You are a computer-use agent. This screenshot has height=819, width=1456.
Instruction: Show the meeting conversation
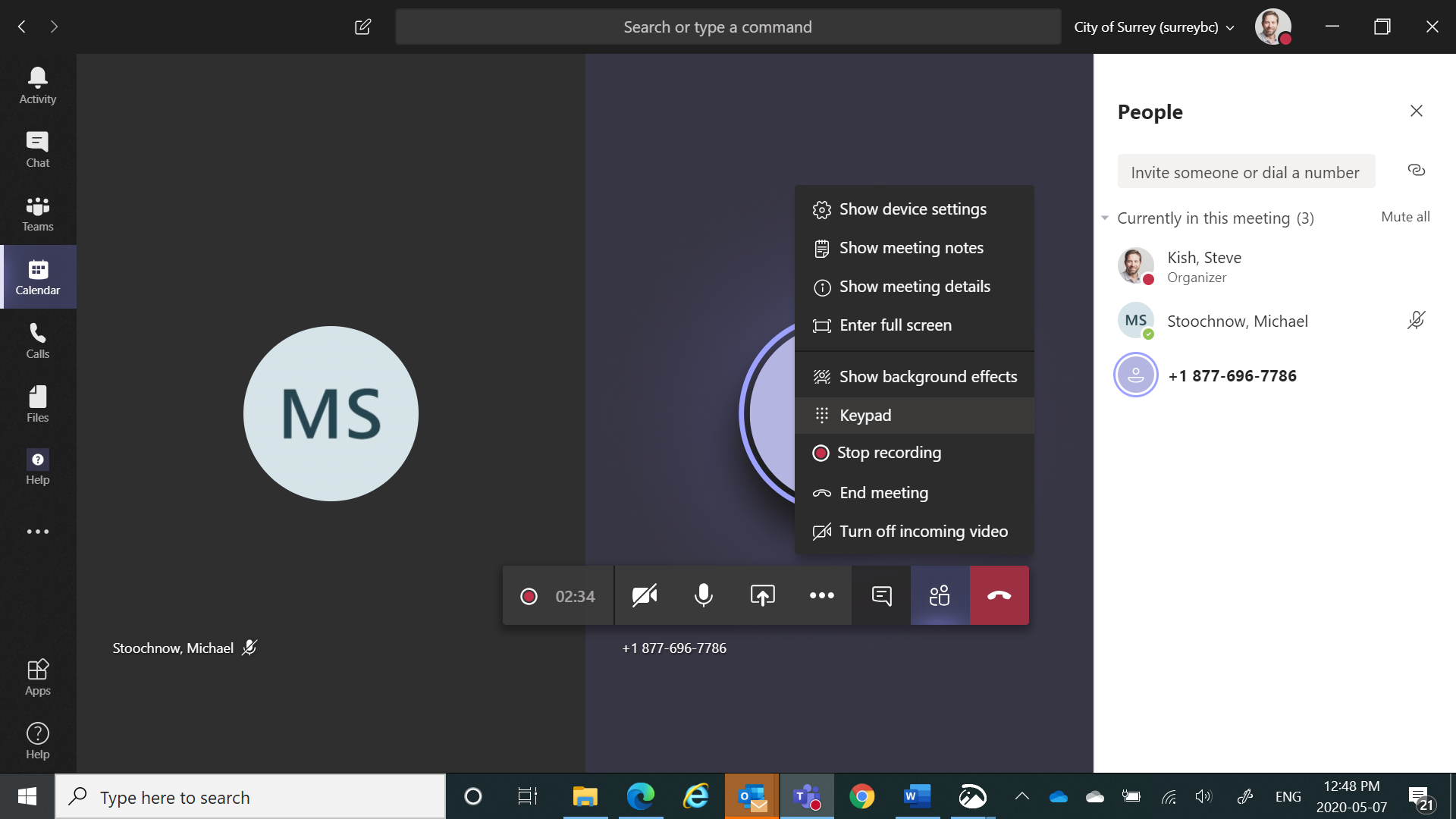(881, 595)
